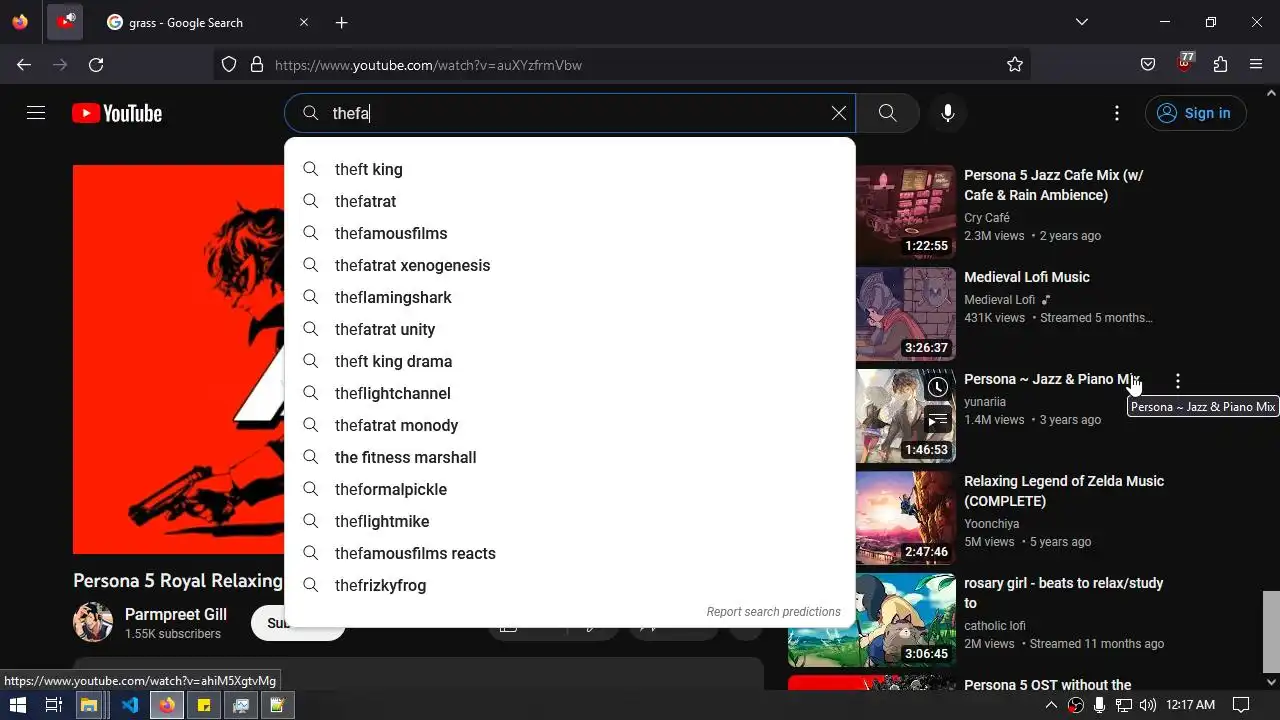
Task: Select 'thefamousfilms reacts' suggestion
Action: (570, 553)
